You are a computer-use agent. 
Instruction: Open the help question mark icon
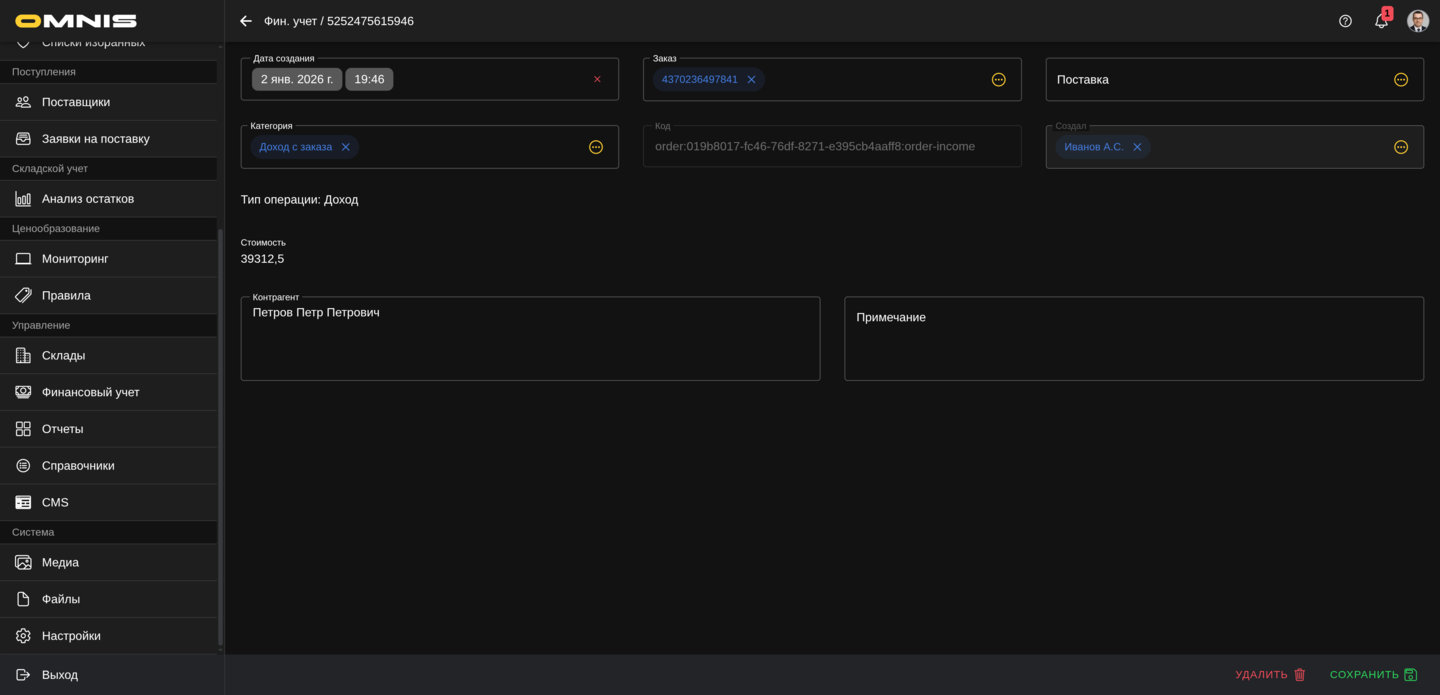pyautogui.click(x=1345, y=21)
